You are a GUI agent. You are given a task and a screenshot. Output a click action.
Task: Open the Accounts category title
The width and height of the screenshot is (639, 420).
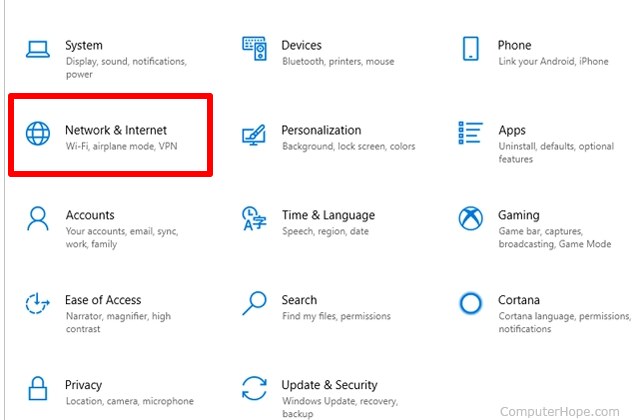click(x=90, y=215)
